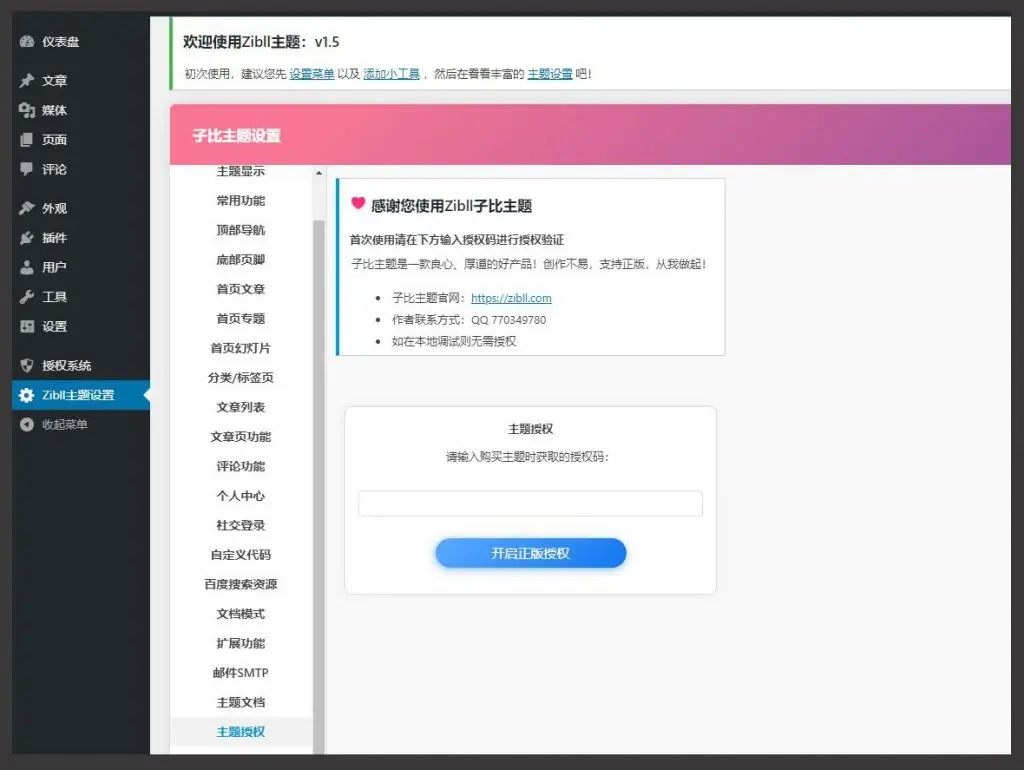This screenshot has height=770, width=1024.
Task: Switch to the 首页专题 tab
Action: coord(241,319)
